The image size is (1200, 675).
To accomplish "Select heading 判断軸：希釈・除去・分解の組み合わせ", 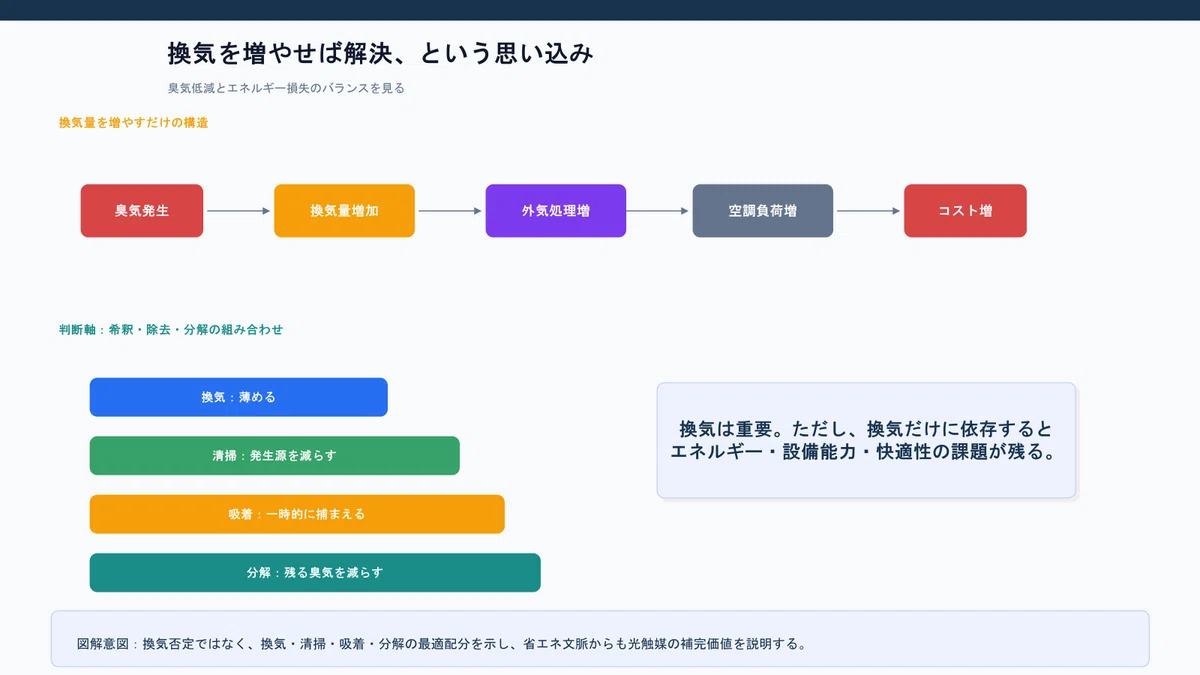I will click(171, 329).
